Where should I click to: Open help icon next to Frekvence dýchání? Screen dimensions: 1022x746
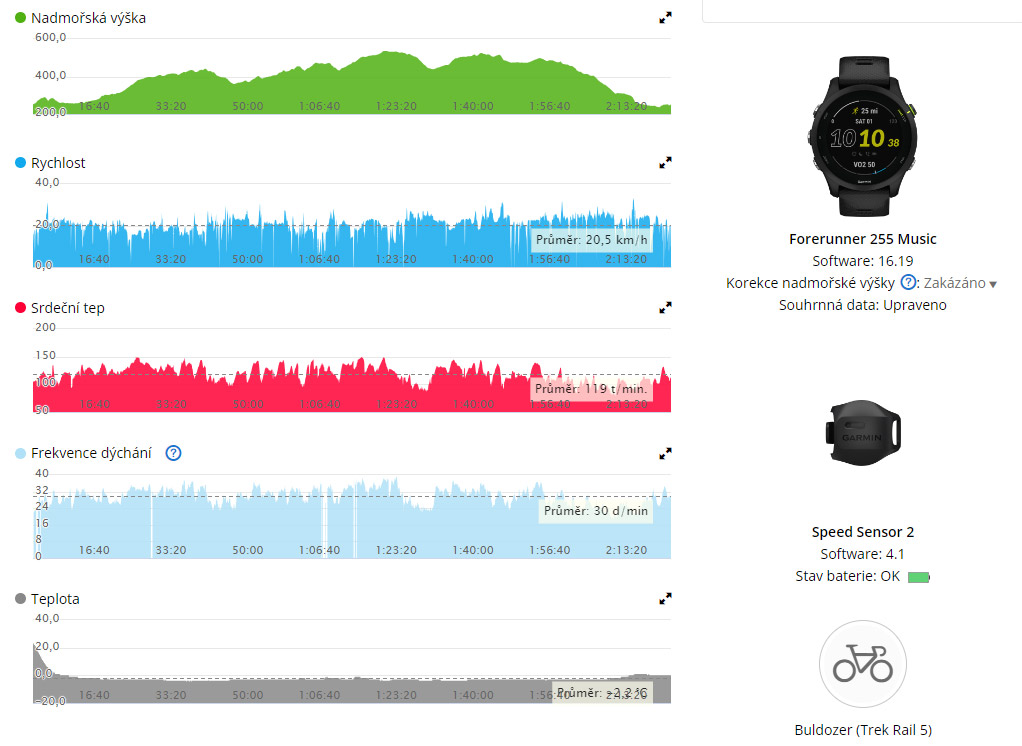173,453
